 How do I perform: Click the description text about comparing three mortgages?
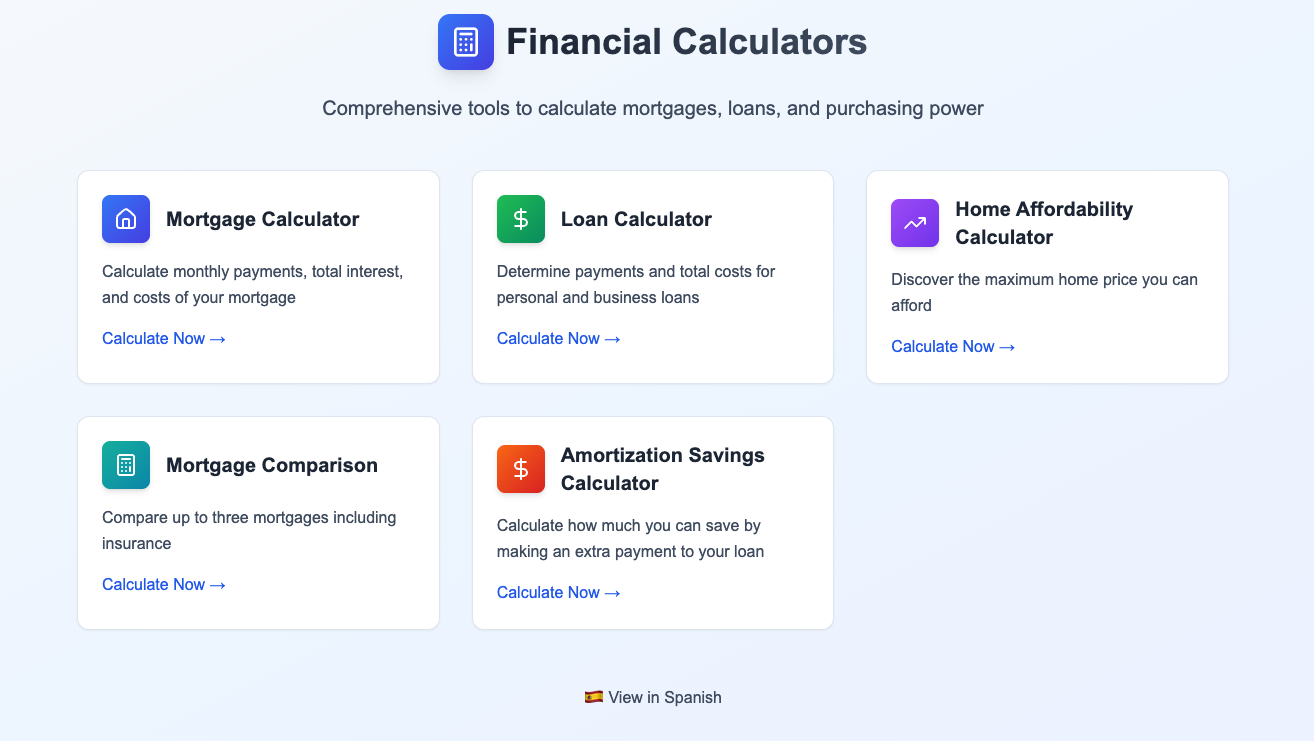(x=249, y=530)
